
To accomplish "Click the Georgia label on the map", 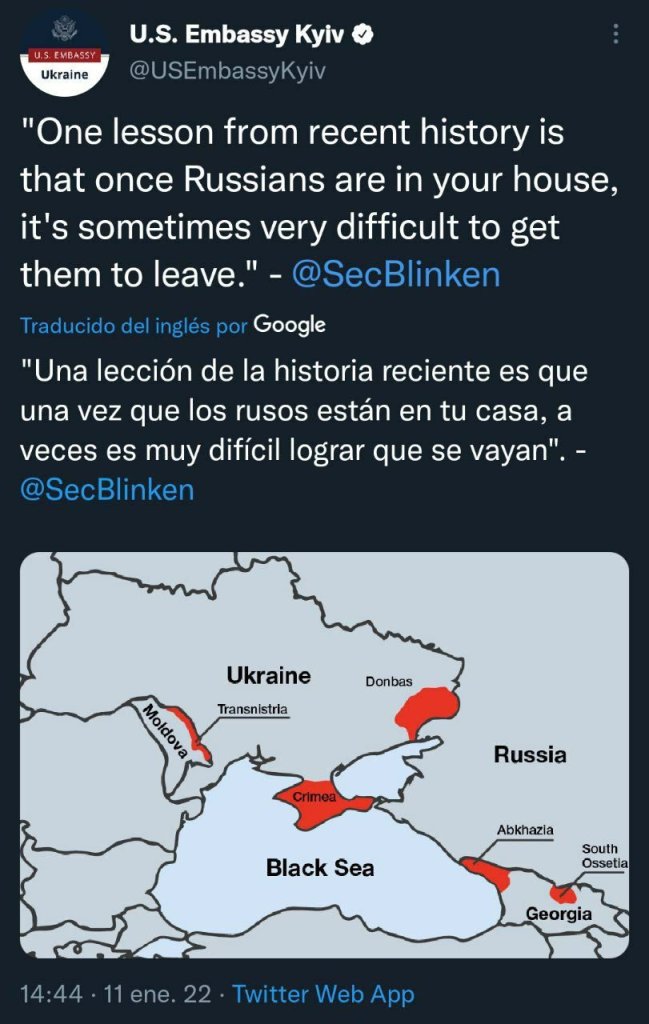I will [x=559, y=914].
